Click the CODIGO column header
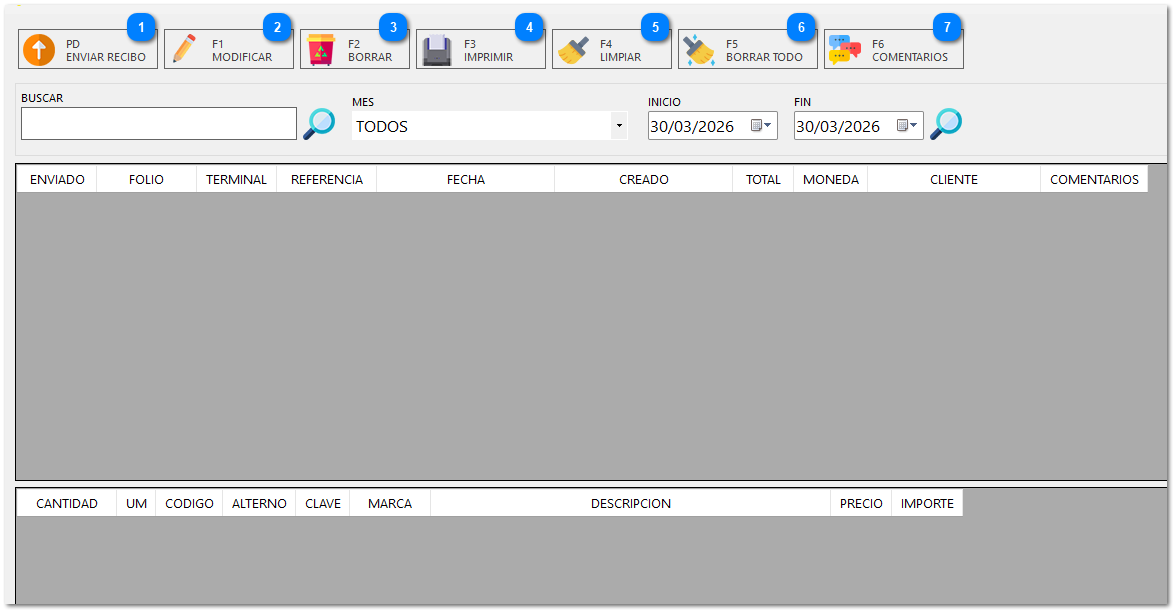 [189, 503]
